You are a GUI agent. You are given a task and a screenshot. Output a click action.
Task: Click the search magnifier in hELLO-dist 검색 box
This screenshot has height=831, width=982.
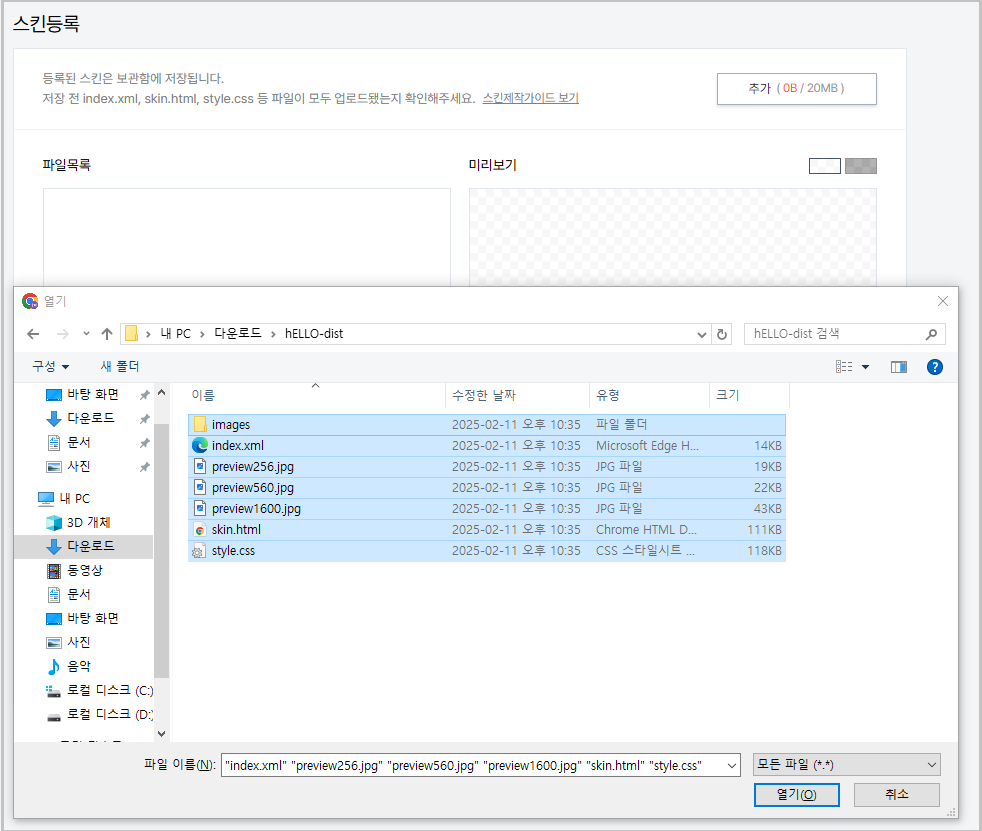point(930,333)
